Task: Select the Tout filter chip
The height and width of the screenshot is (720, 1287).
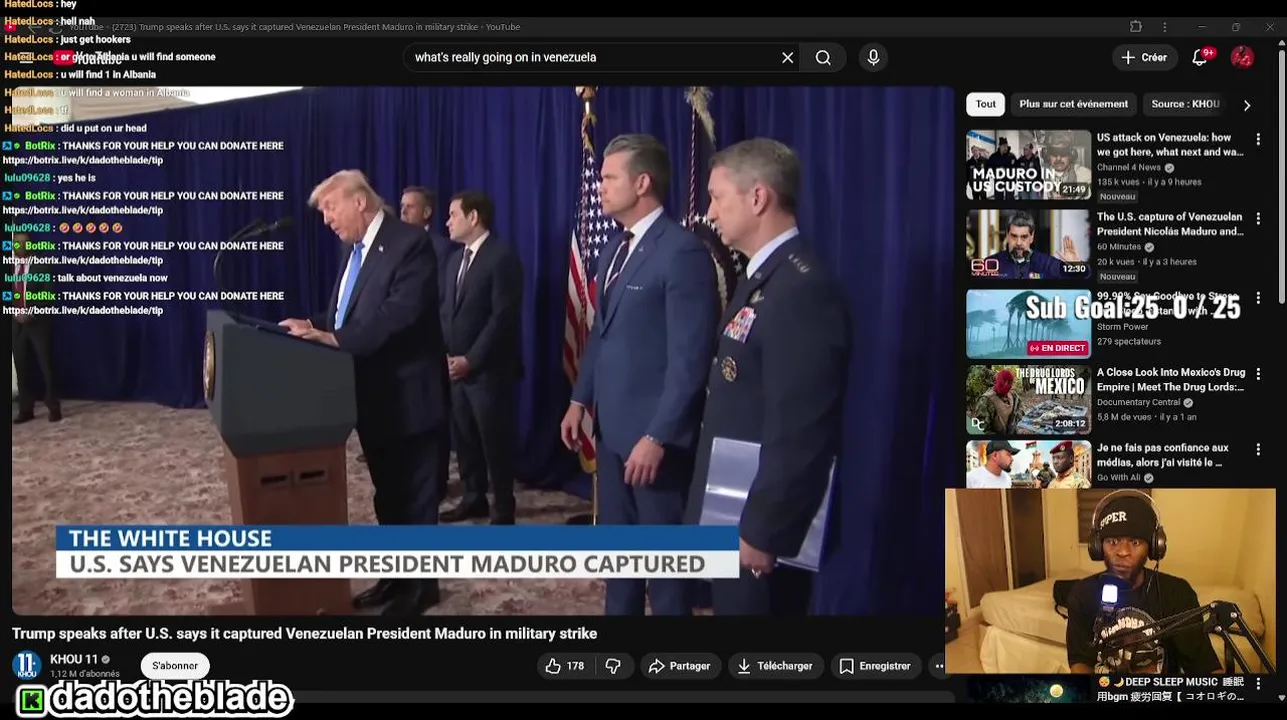Action: click(986, 104)
